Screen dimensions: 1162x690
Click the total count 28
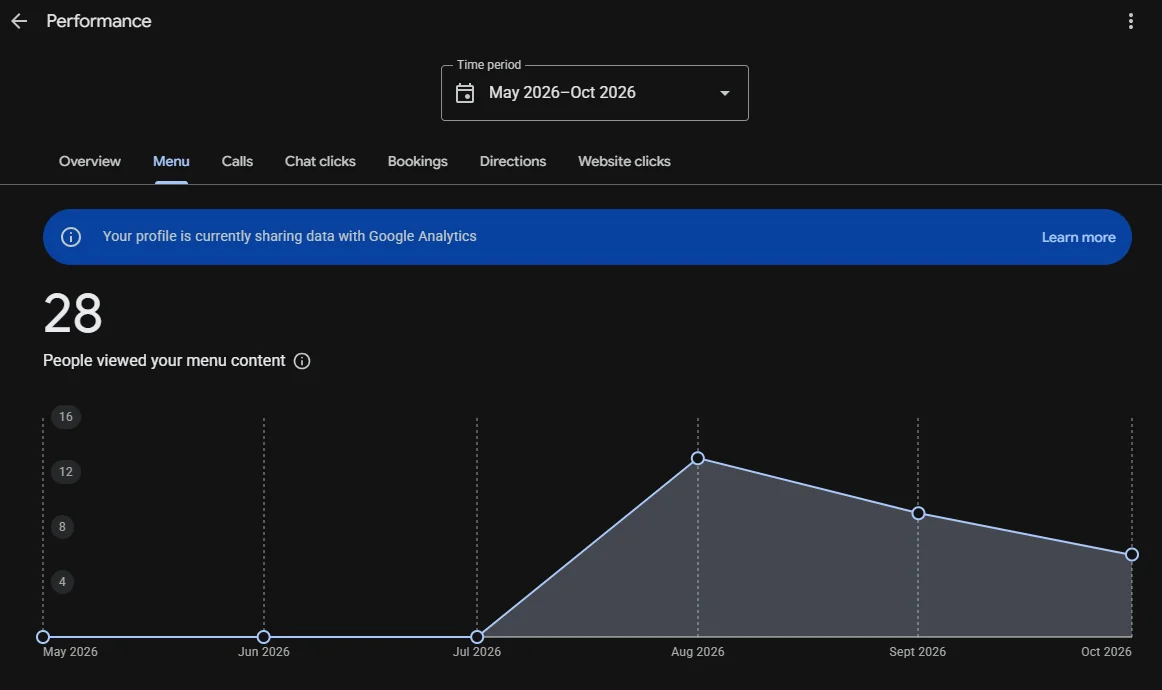[73, 314]
